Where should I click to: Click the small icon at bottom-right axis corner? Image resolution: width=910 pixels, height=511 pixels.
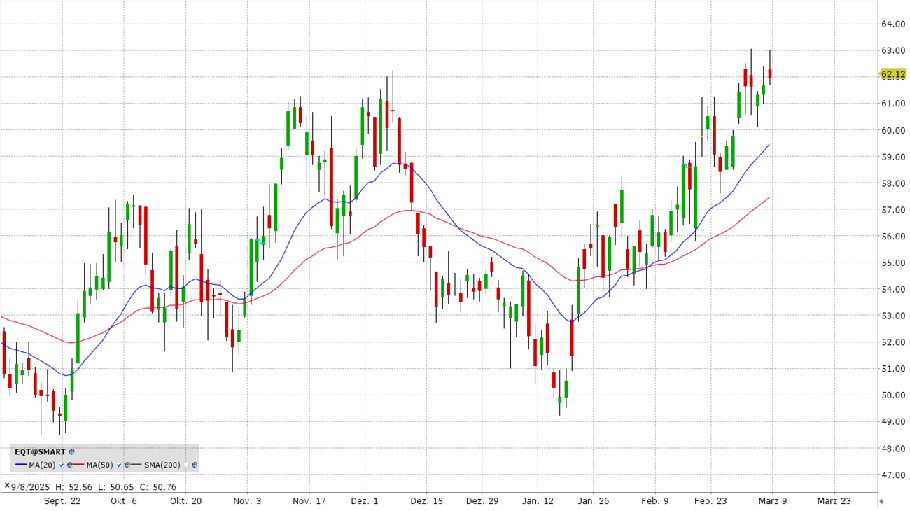881,501
